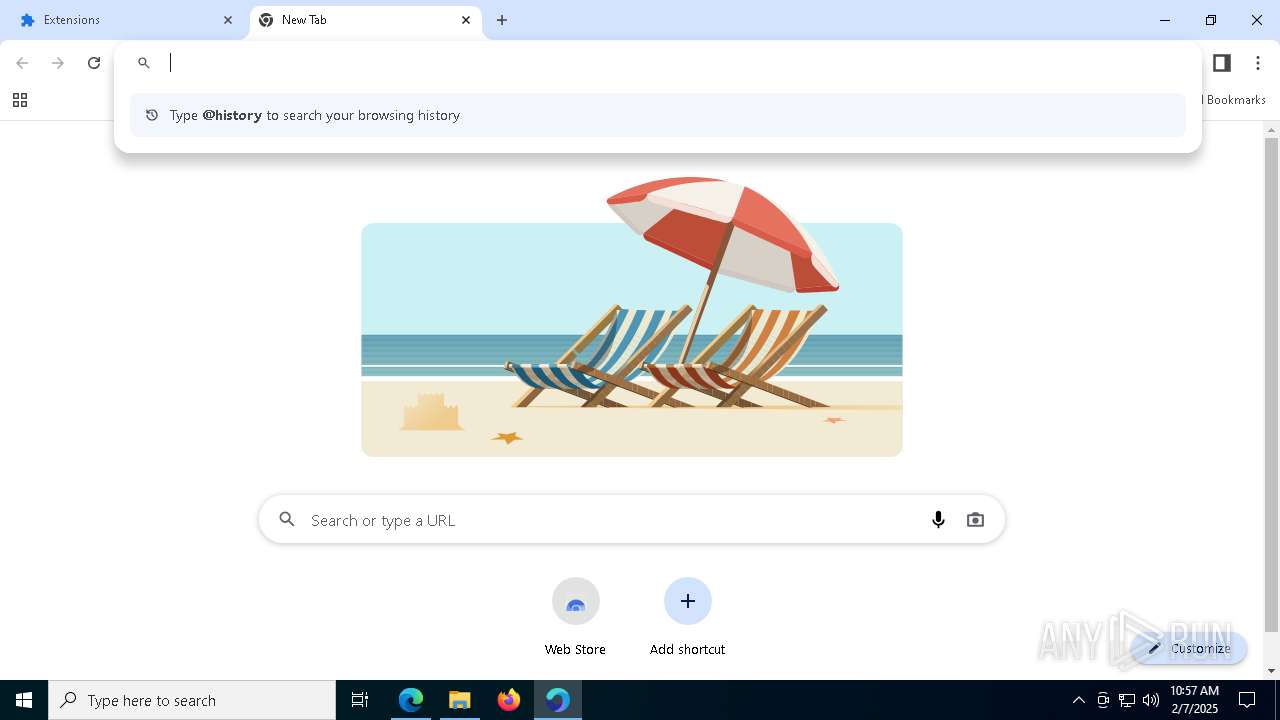Viewport: 1280px width, 720px height.
Task: Launch Microsoft Edge from taskbar
Action: (411, 700)
